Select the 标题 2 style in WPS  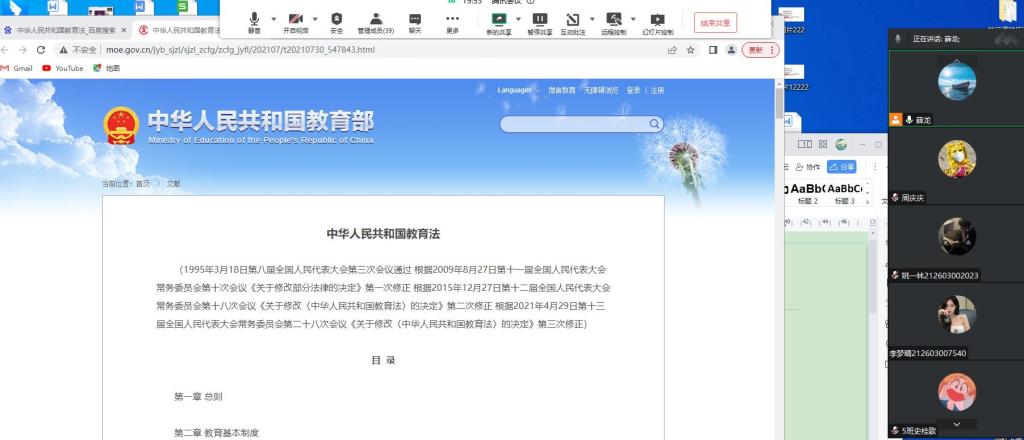(807, 195)
